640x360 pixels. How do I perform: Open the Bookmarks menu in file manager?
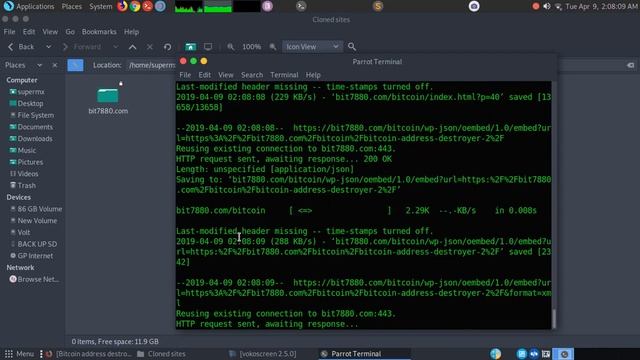click(x=99, y=32)
